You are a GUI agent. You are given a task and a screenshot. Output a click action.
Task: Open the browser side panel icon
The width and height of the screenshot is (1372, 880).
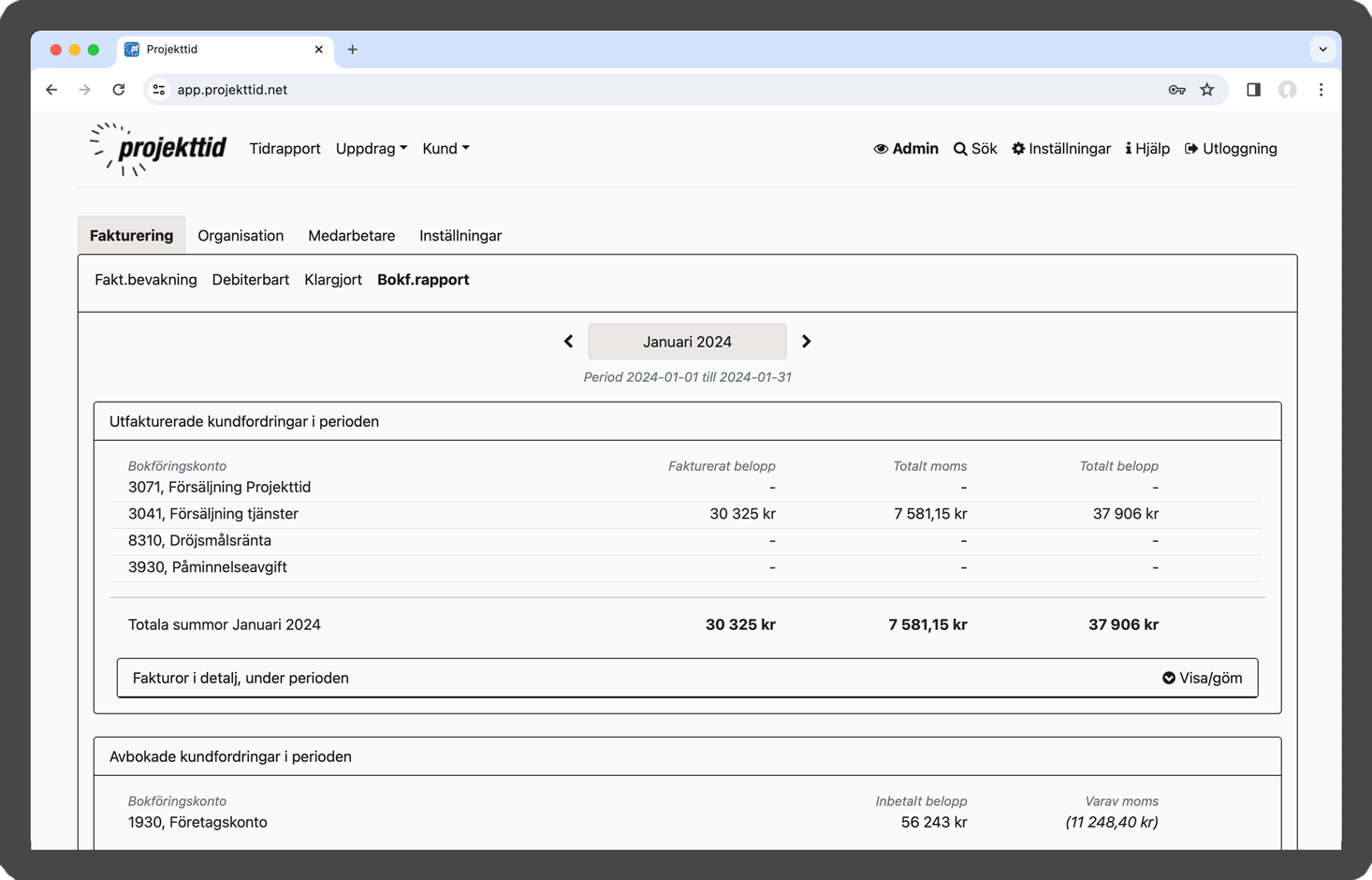(x=1253, y=90)
